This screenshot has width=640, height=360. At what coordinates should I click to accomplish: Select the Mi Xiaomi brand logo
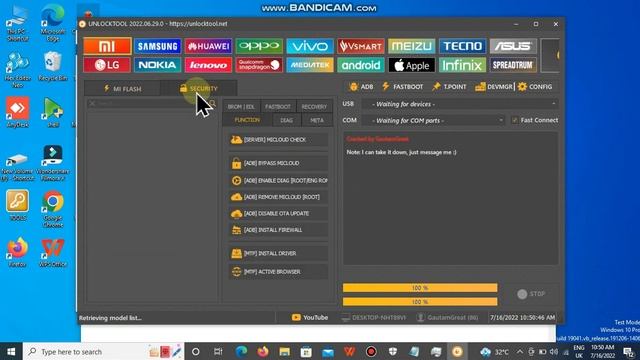click(107, 46)
